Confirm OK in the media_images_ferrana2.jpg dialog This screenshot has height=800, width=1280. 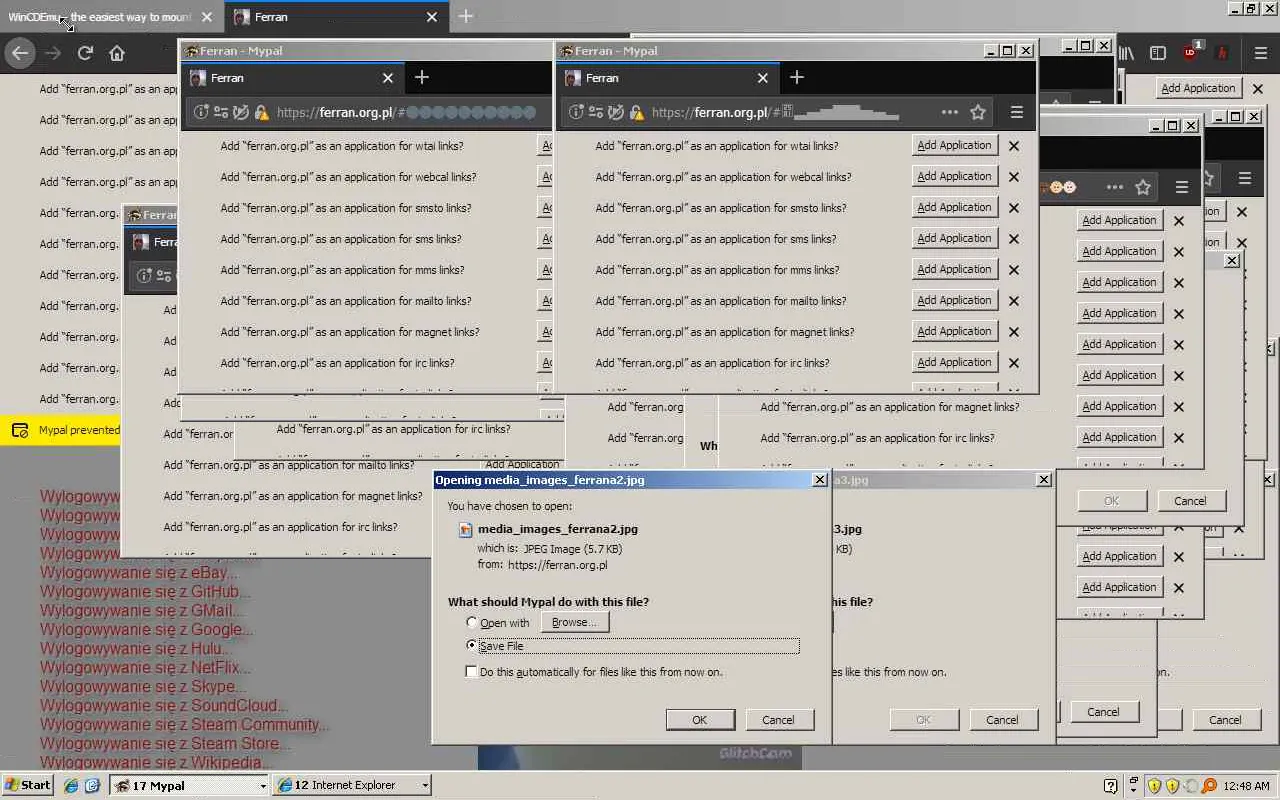pos(700,720)
